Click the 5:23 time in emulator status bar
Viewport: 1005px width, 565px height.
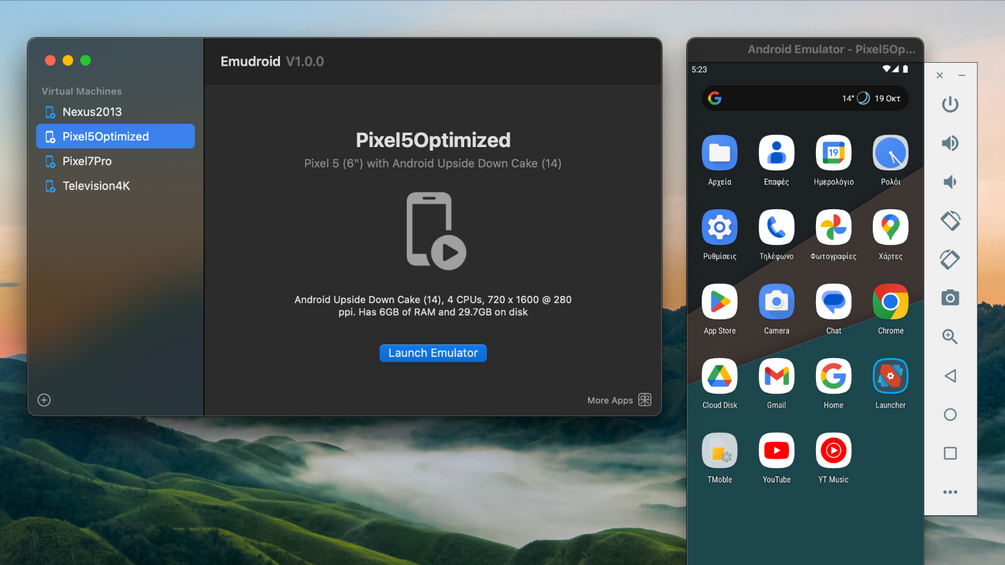tap(699, 70)
